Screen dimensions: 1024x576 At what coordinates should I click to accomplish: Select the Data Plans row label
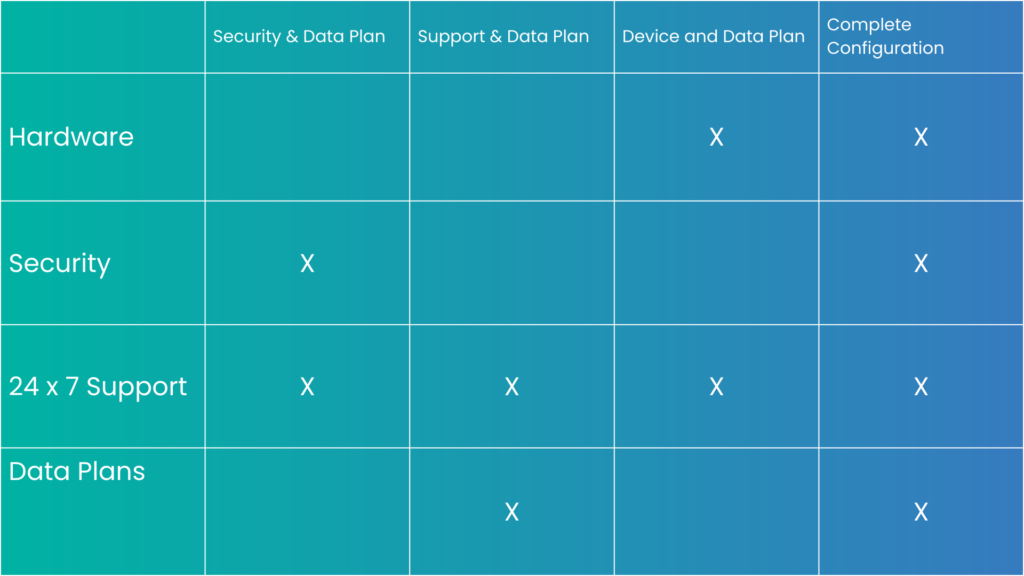click(77, 471)
